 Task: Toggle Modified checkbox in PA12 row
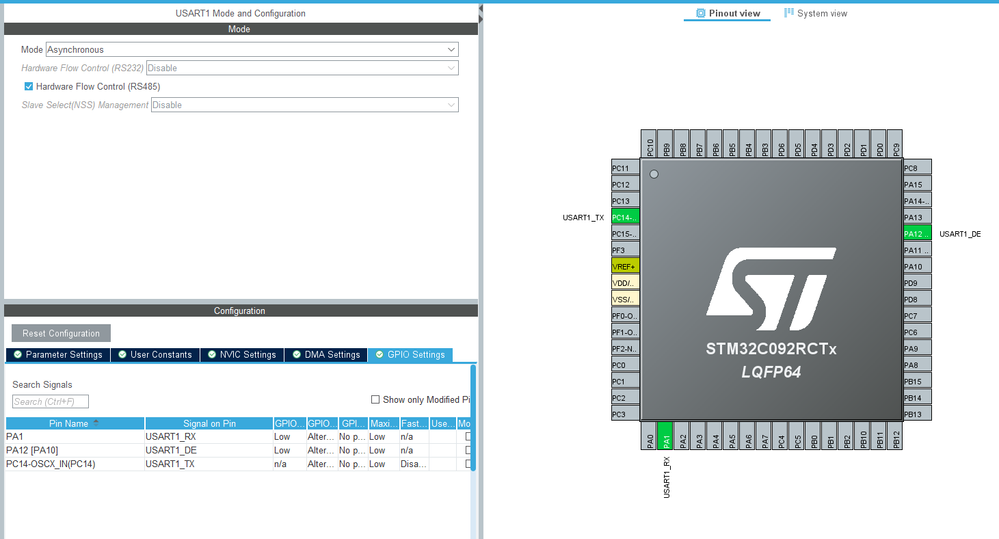(468, 450)
